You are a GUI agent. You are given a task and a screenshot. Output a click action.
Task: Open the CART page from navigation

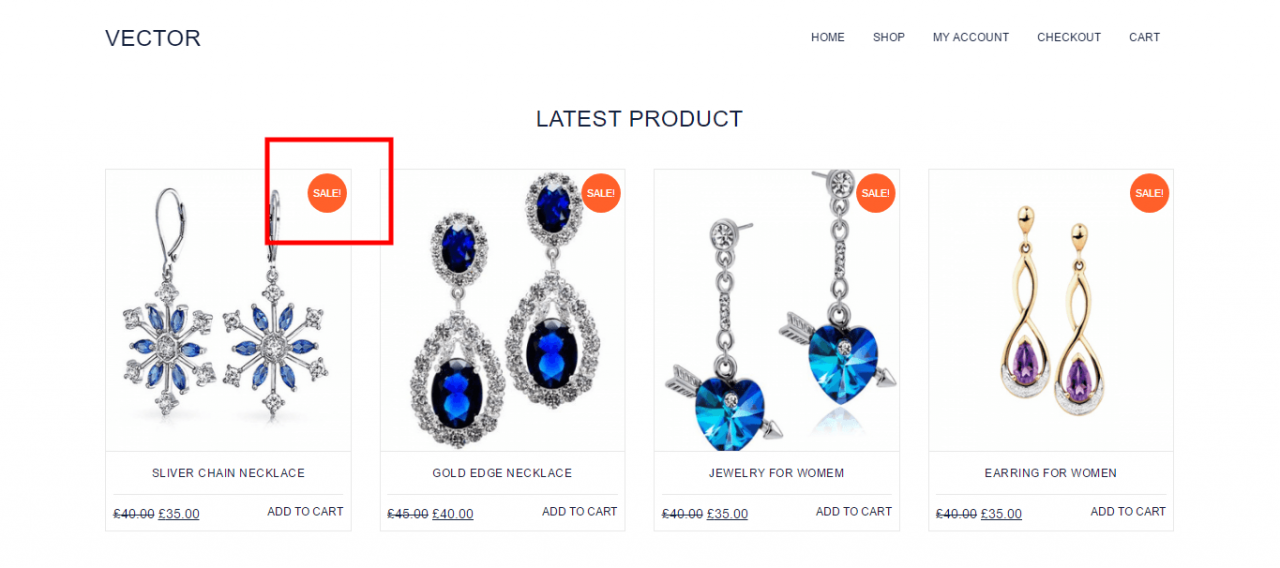pos(1145,37)
